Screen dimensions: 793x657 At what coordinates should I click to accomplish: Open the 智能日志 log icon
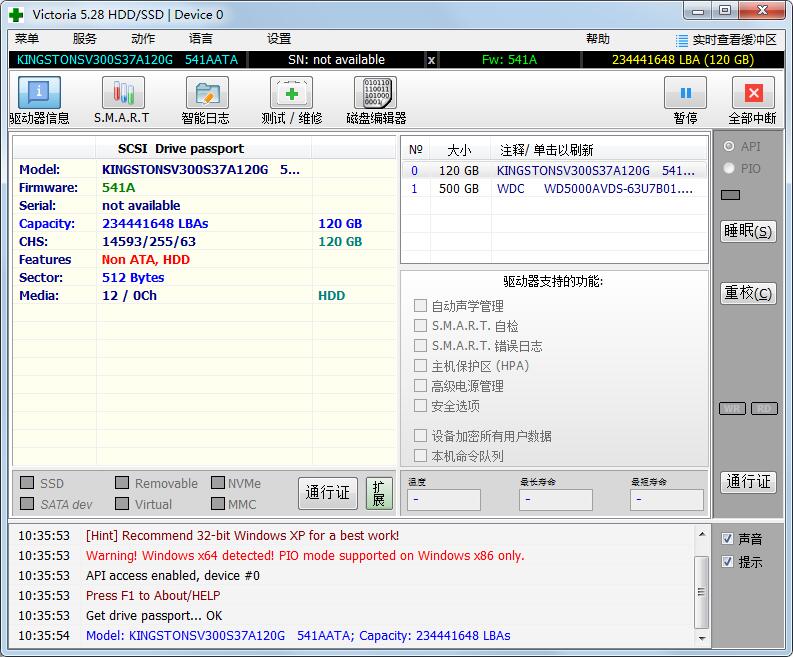tap(206, 94)
